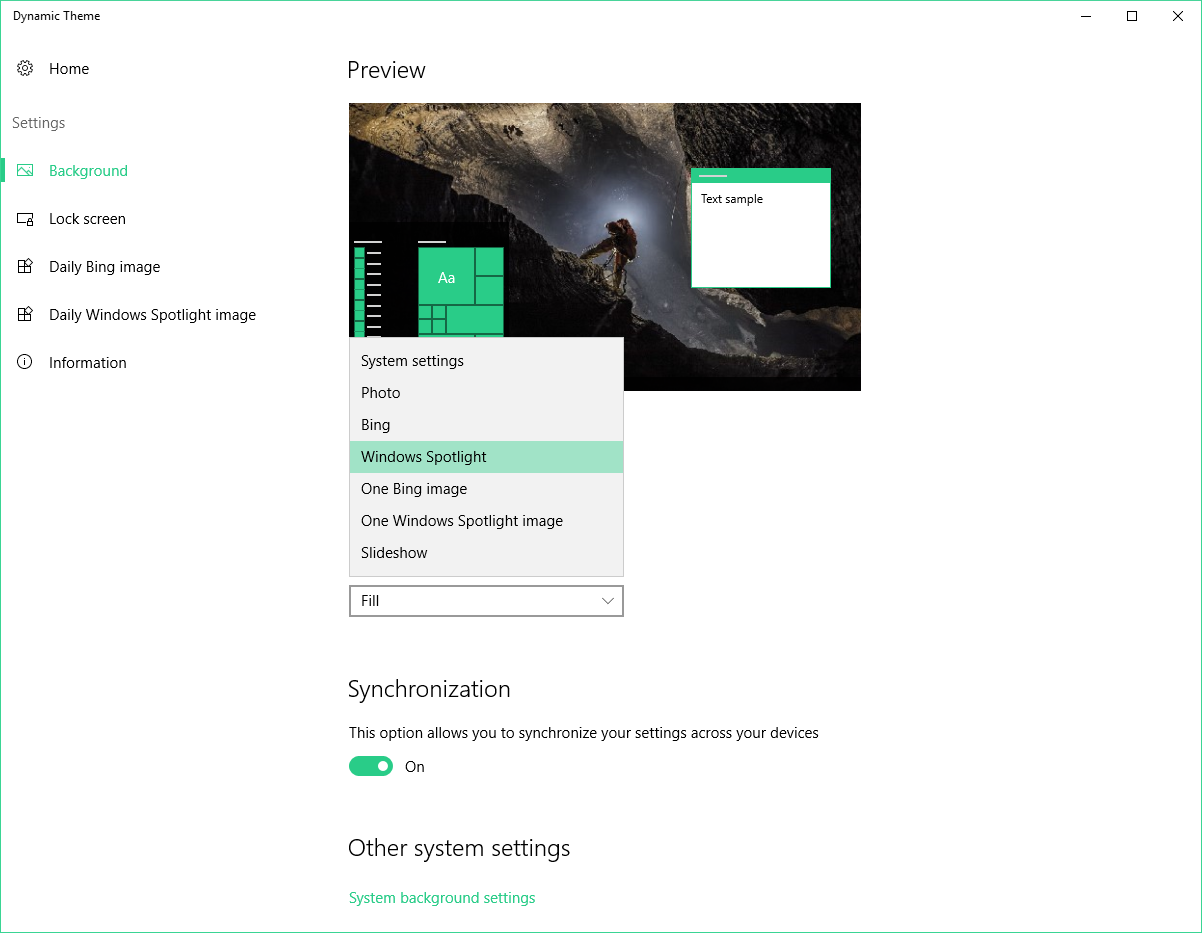
Task: Select One Windows Spotlight image option
Action: [462, 521]
